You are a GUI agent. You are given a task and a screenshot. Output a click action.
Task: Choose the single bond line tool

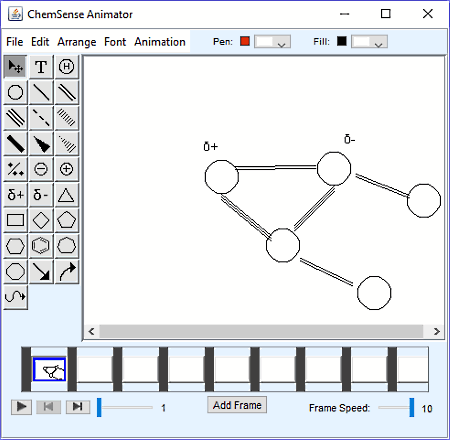41,92
